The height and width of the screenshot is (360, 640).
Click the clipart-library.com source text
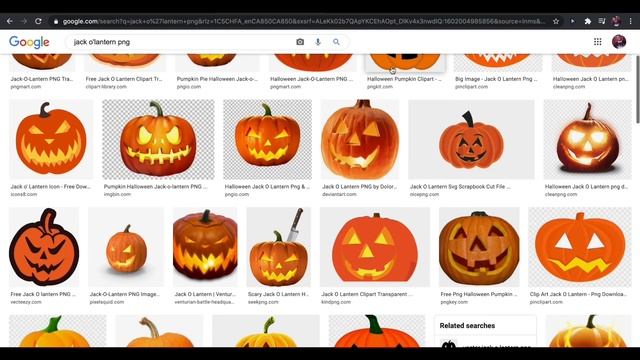106,87
